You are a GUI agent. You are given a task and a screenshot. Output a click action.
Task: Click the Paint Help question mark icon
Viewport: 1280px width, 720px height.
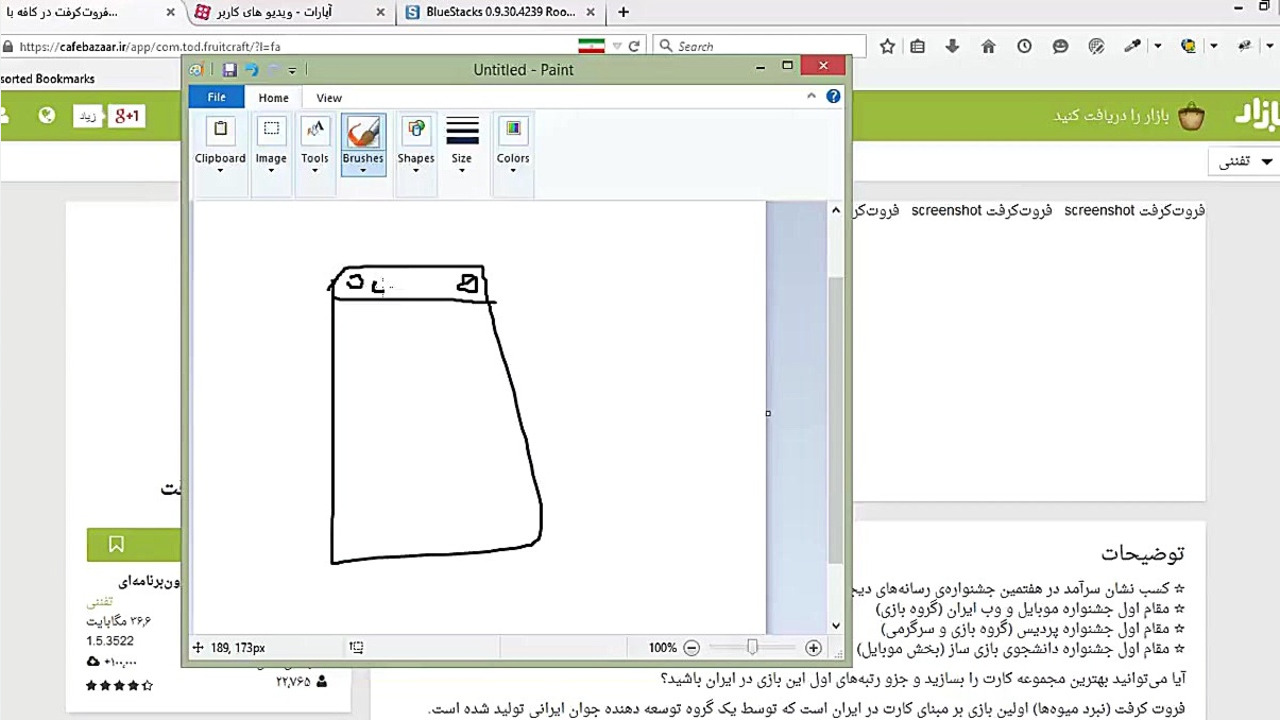(833, 96)
